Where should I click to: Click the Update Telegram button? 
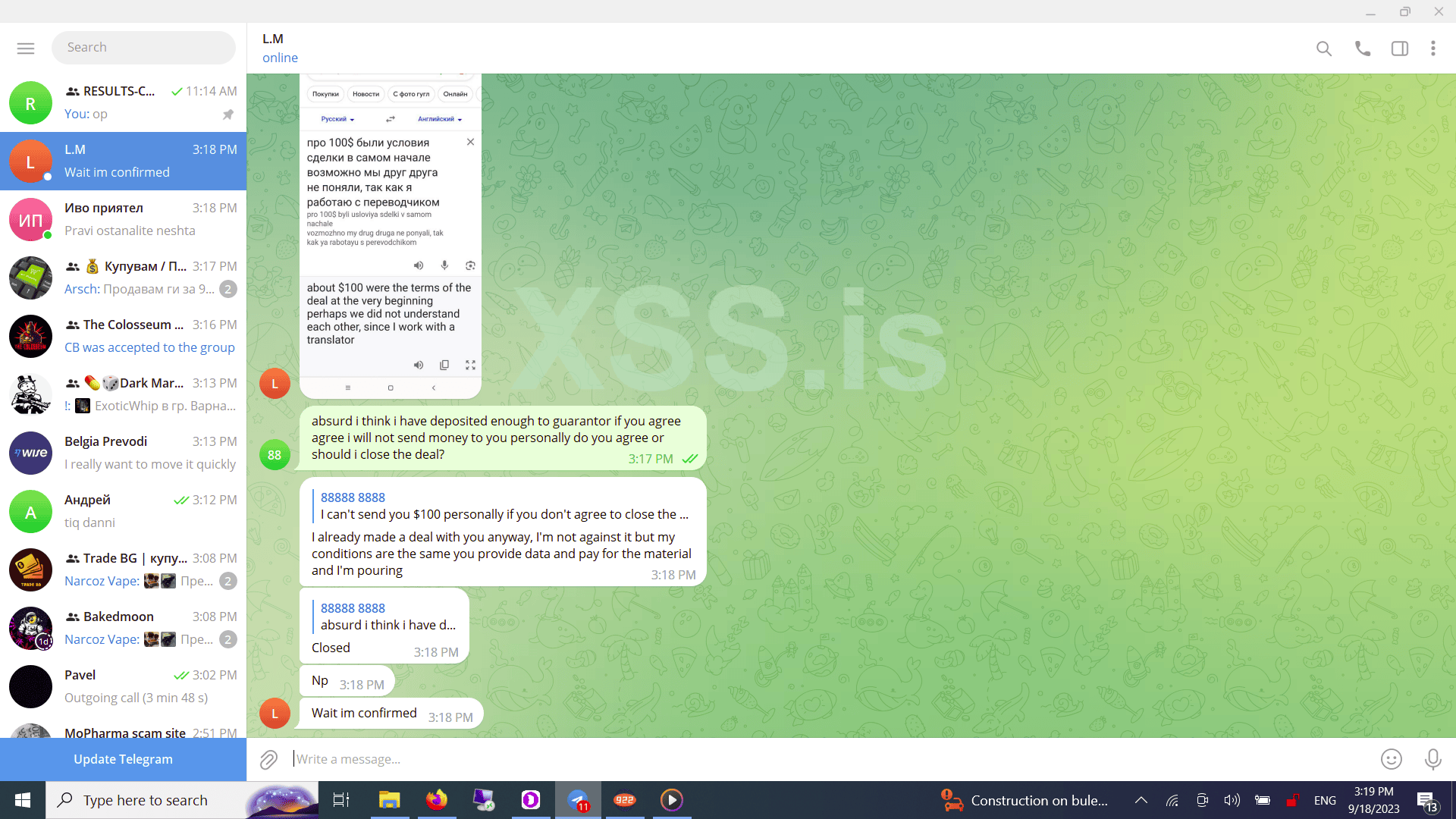(123, 759)
